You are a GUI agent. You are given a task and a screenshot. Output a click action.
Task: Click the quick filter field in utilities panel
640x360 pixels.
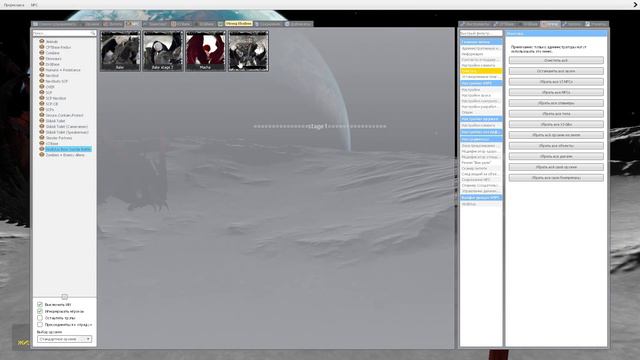tap(481, 33)
